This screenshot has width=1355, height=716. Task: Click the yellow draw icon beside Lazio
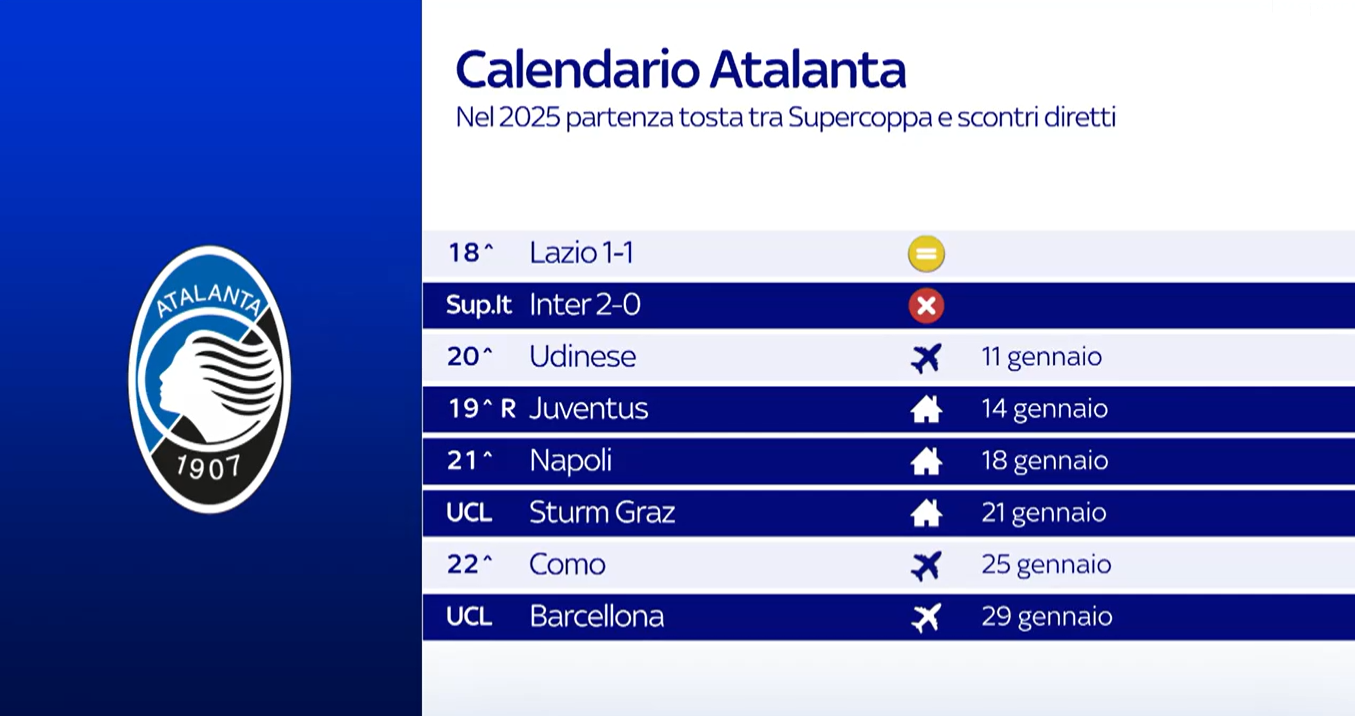click(926, 254)
